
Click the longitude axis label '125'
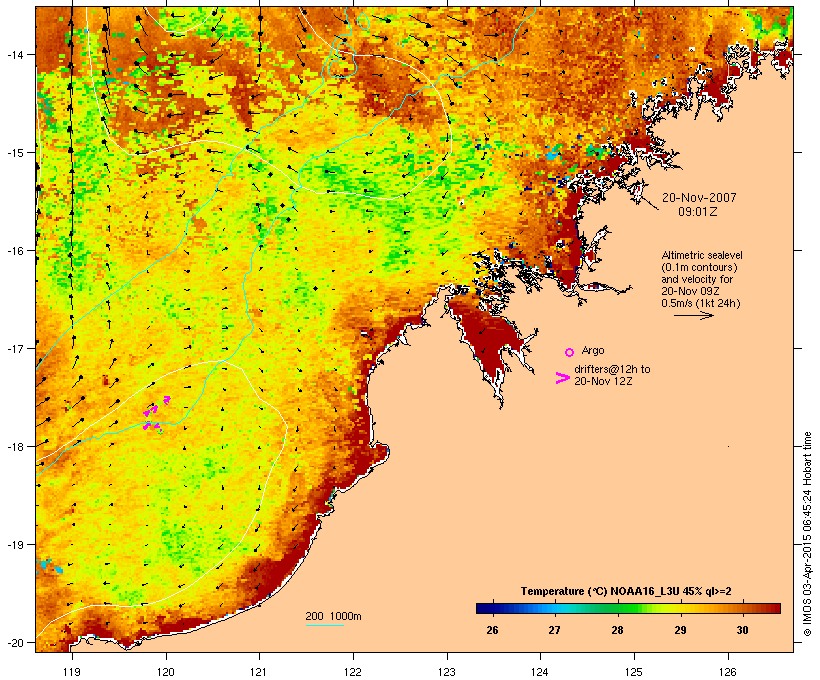tap(634, 672)
